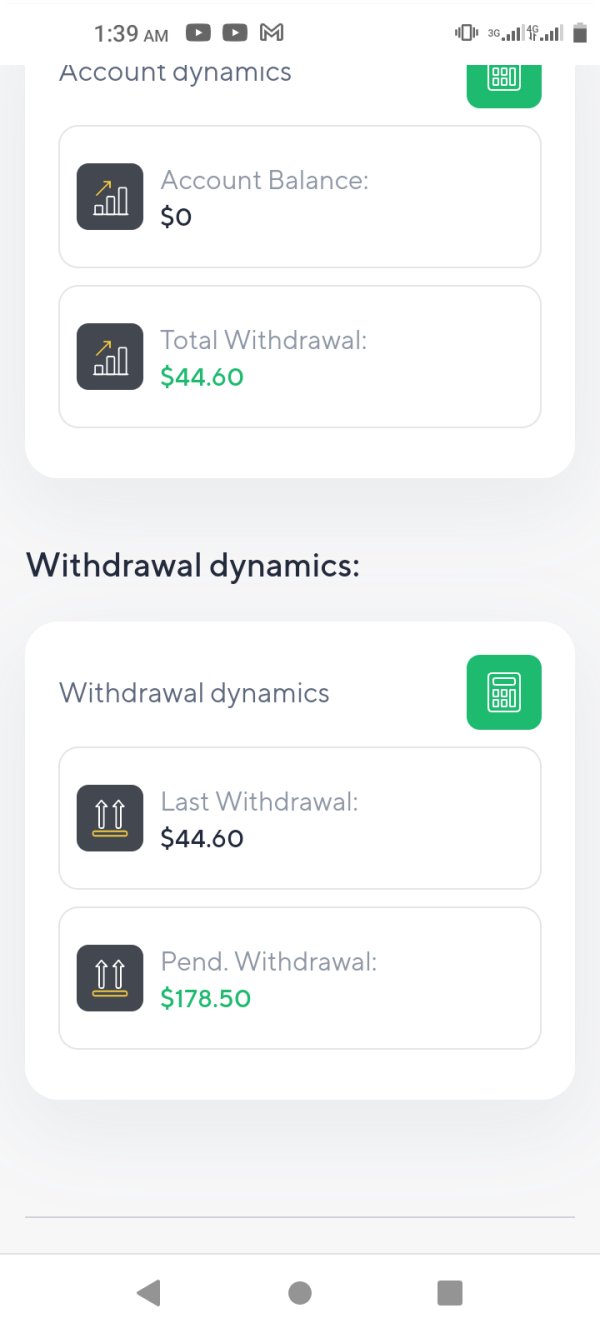Open the Total Withdrawal card
600x1333 pixels.
click(x=300, y=357)
